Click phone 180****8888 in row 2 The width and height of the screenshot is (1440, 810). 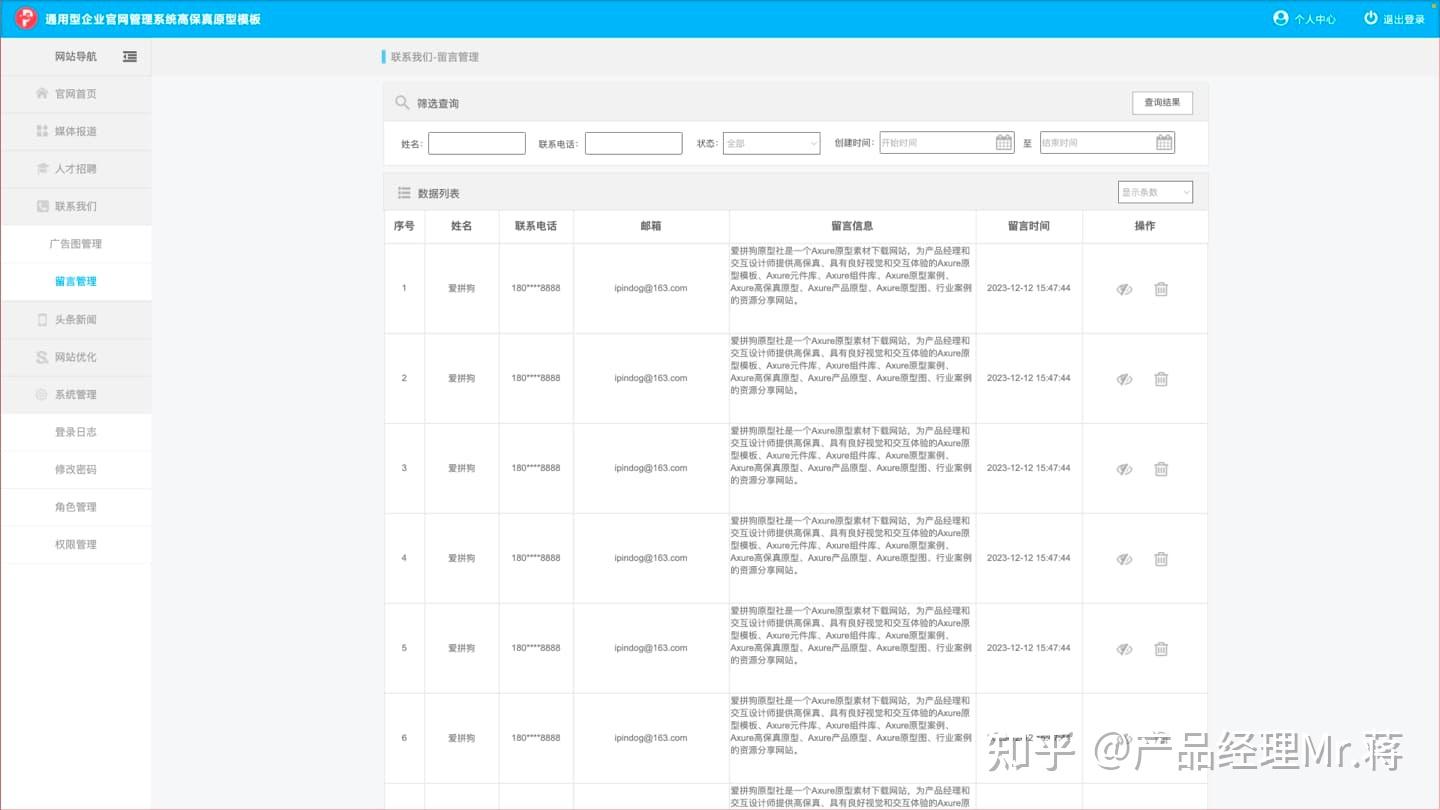click(536, 378)
